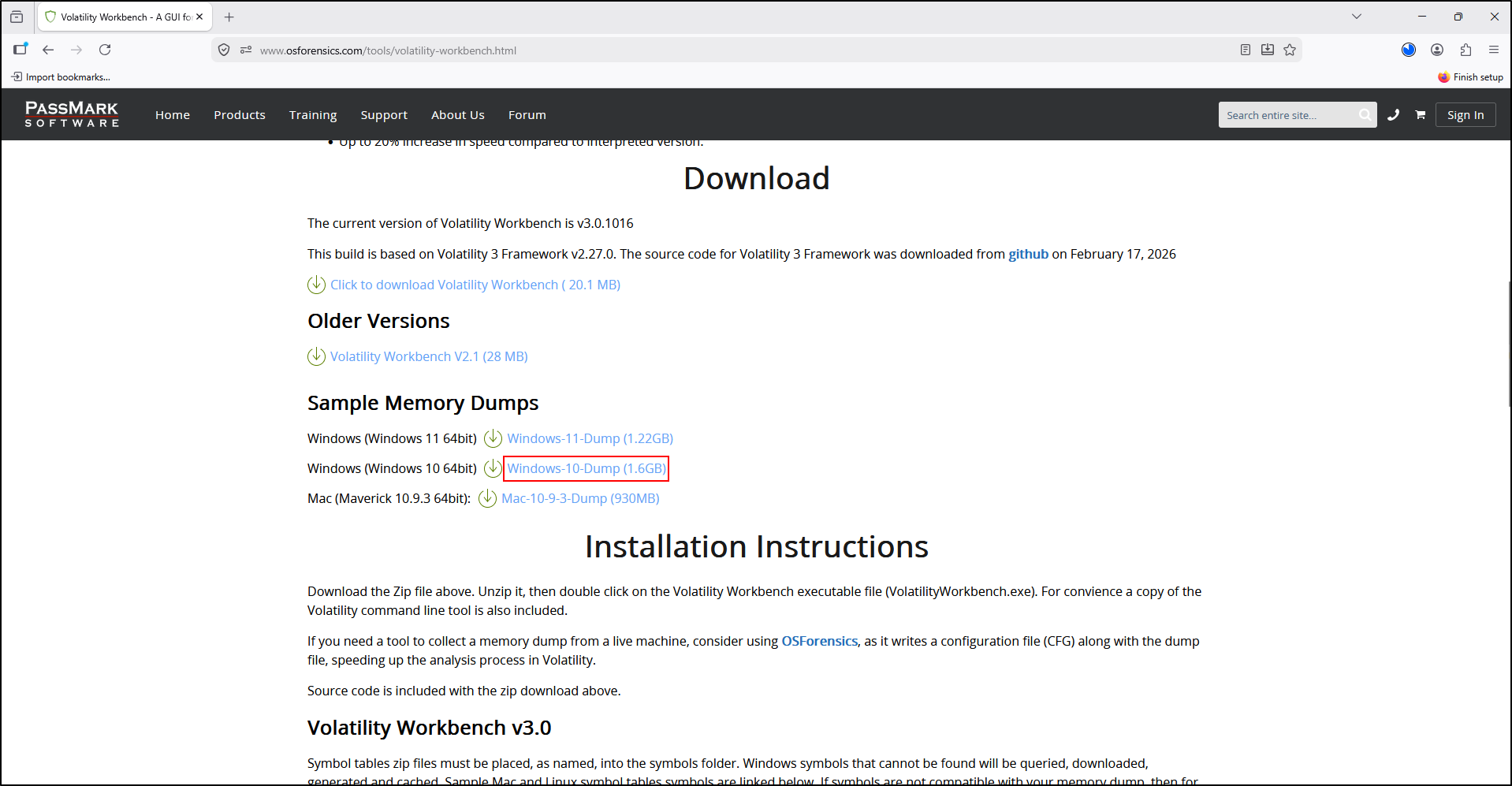This screenshot has height=786, width=1512.
Task: Click the install/save page icon in address bar
Action: coord(1268,50)
